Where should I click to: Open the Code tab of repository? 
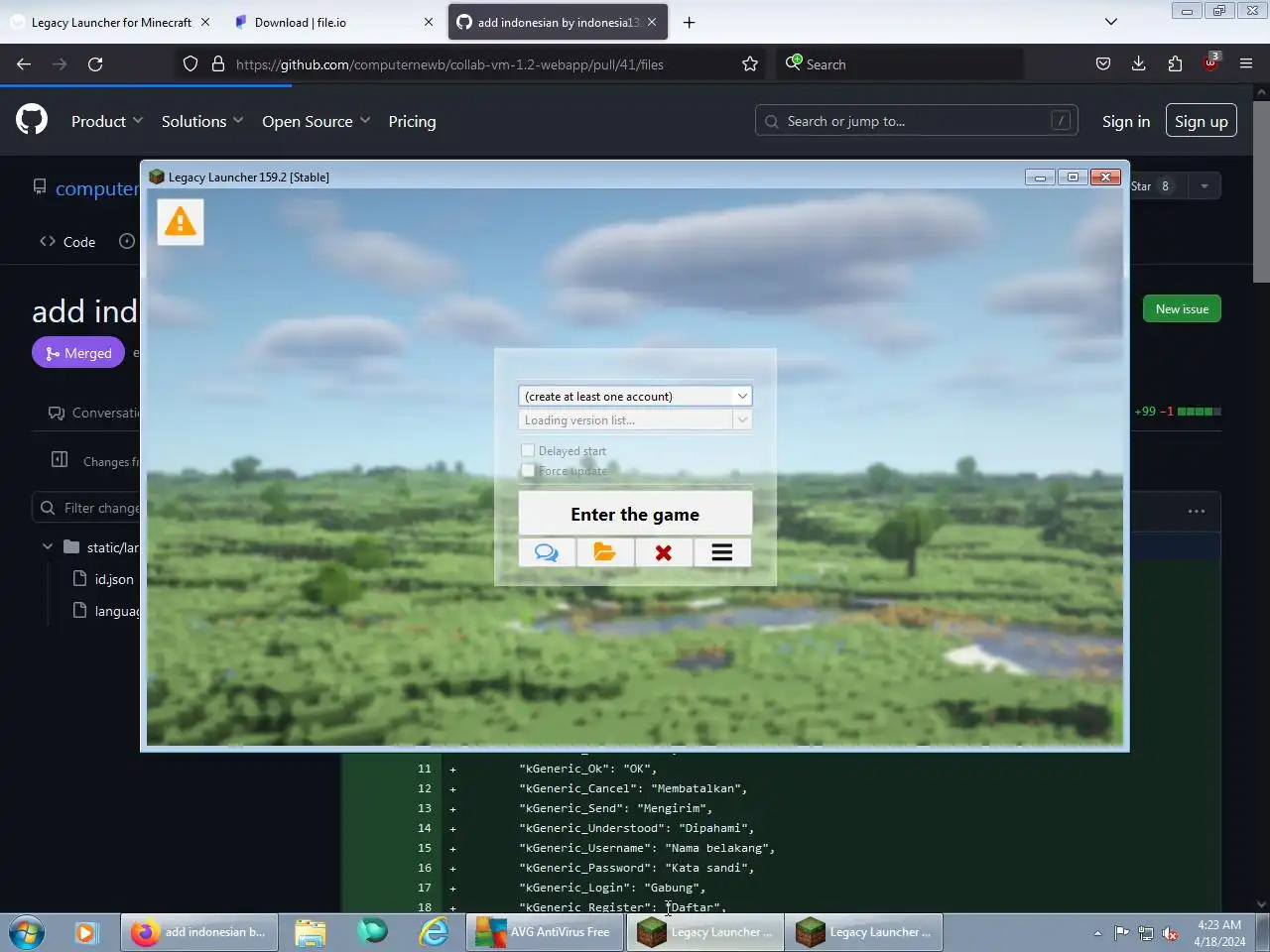(67, 241)
